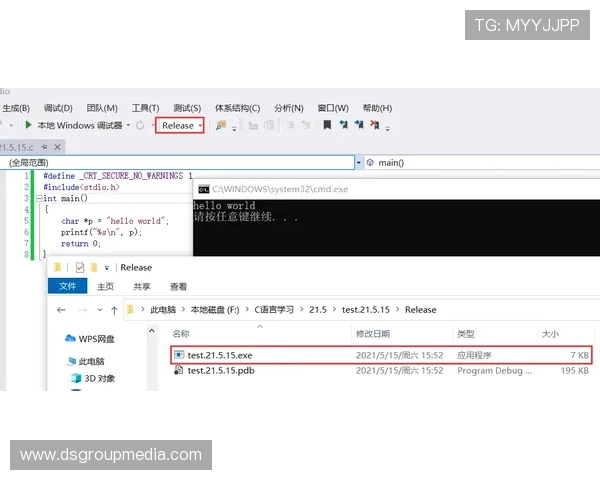Open the 生成(B) menu
Viewport: 600px width, 480px height.
[16, 108]
